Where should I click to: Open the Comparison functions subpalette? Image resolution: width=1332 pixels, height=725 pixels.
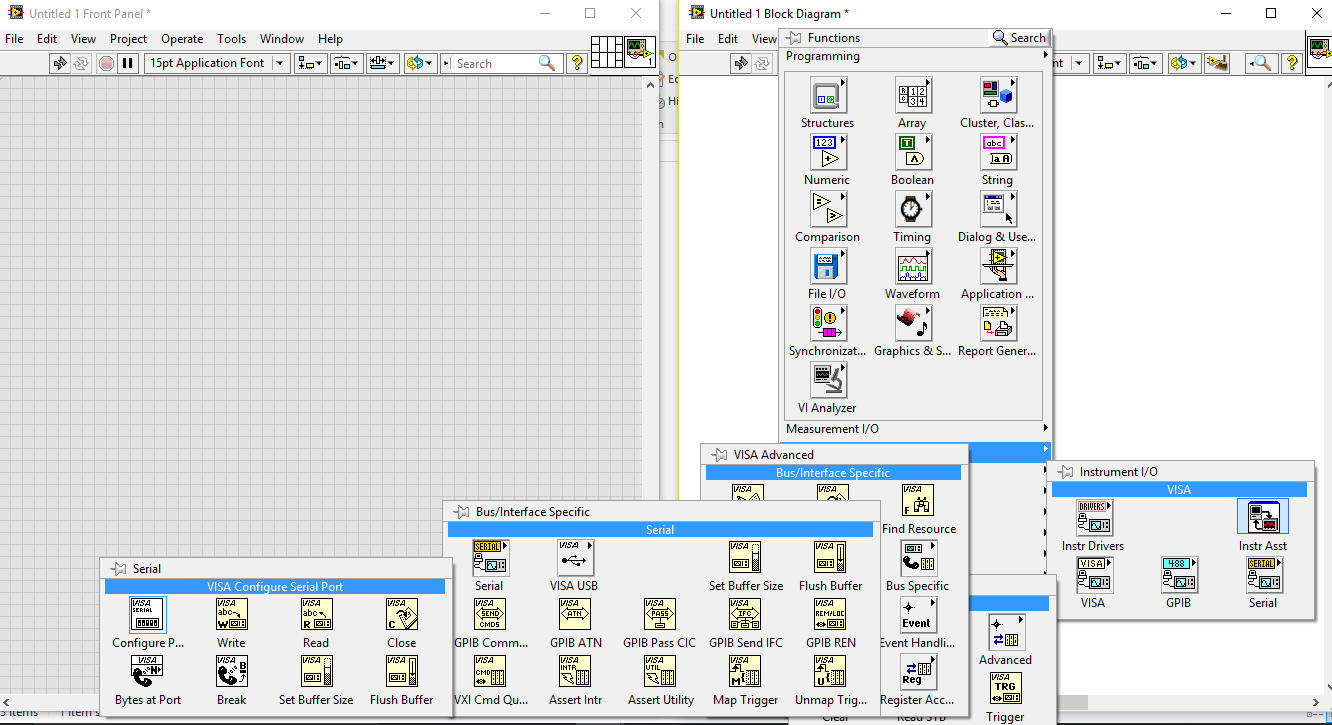point(828,210)
